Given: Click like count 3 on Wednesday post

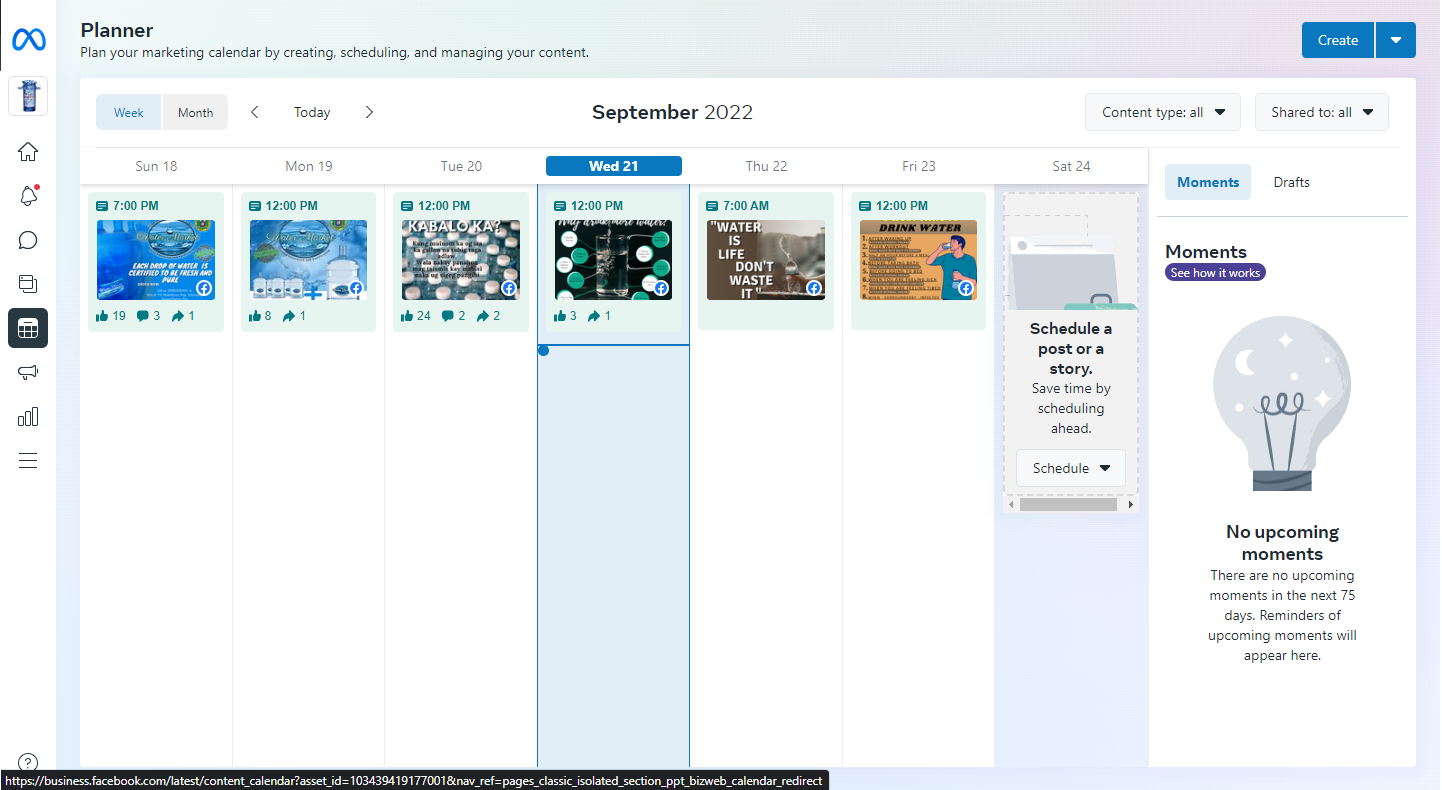Looking at the screenshot, I should 565,316.
